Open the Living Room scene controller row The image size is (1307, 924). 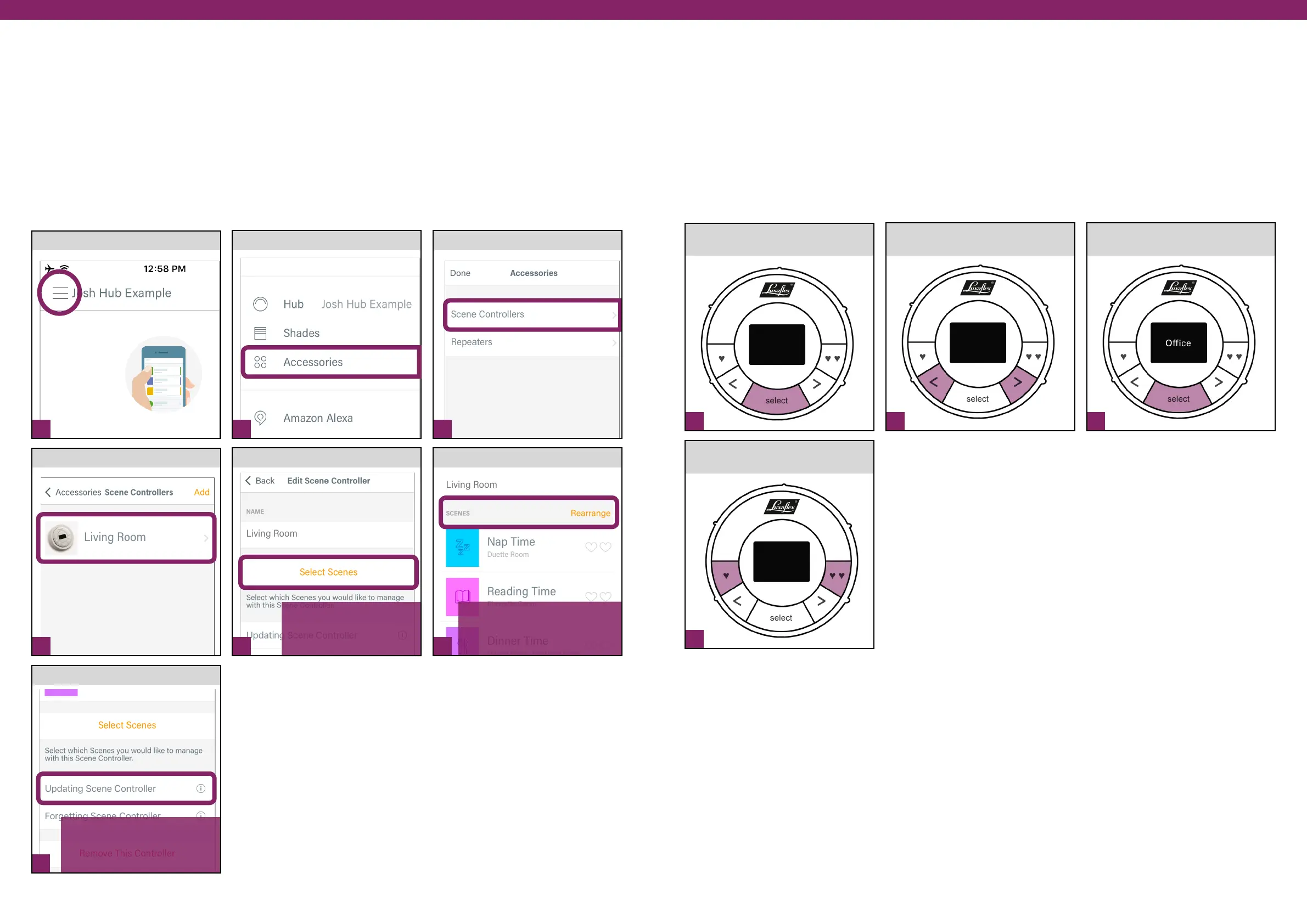[126, 538]
